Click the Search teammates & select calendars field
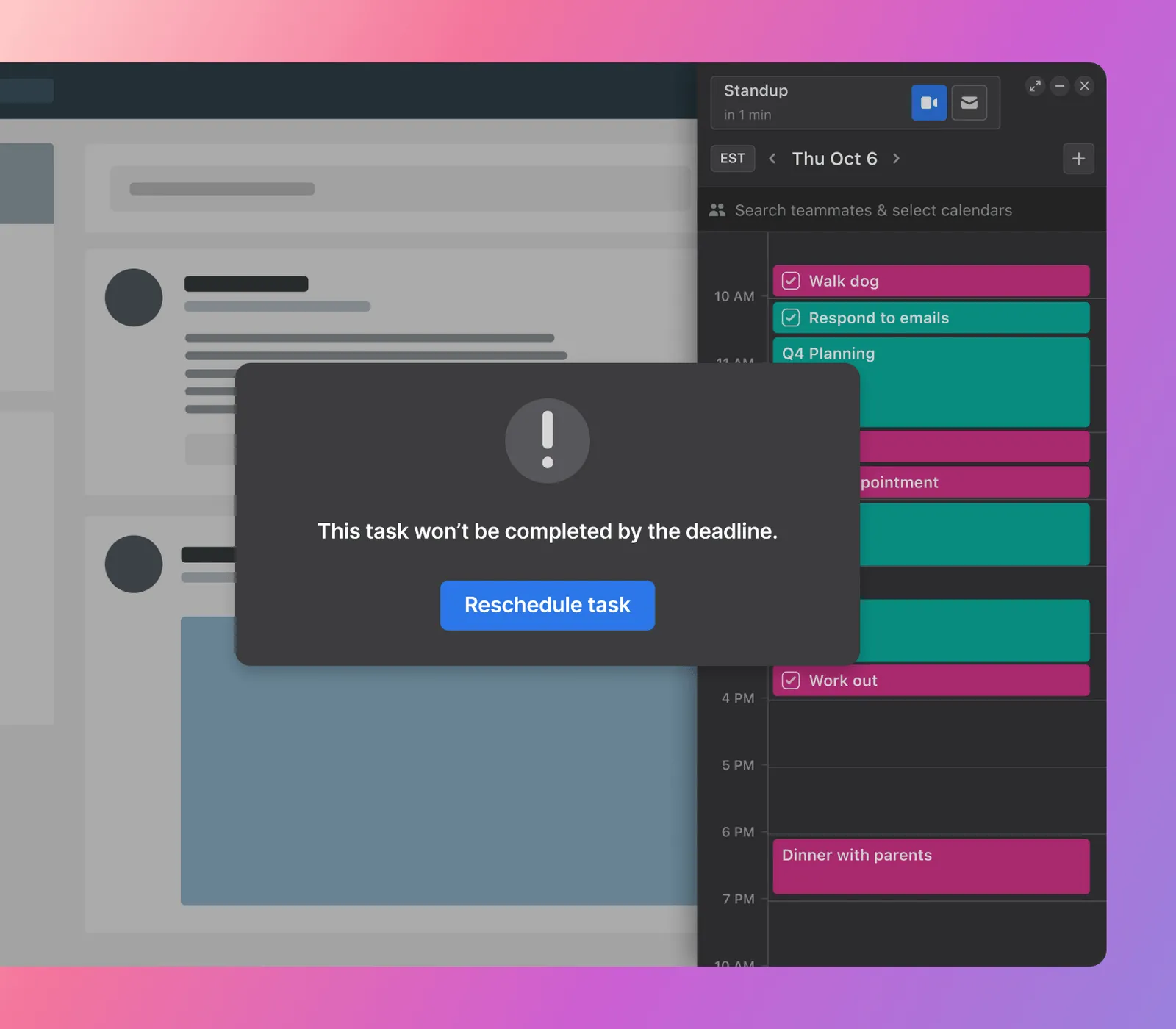 tap(873, 210)
